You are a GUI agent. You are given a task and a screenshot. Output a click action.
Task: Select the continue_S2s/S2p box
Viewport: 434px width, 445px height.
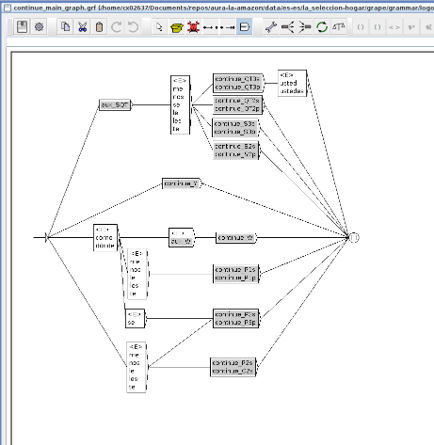pyautogui.click(x=236, y=150)
